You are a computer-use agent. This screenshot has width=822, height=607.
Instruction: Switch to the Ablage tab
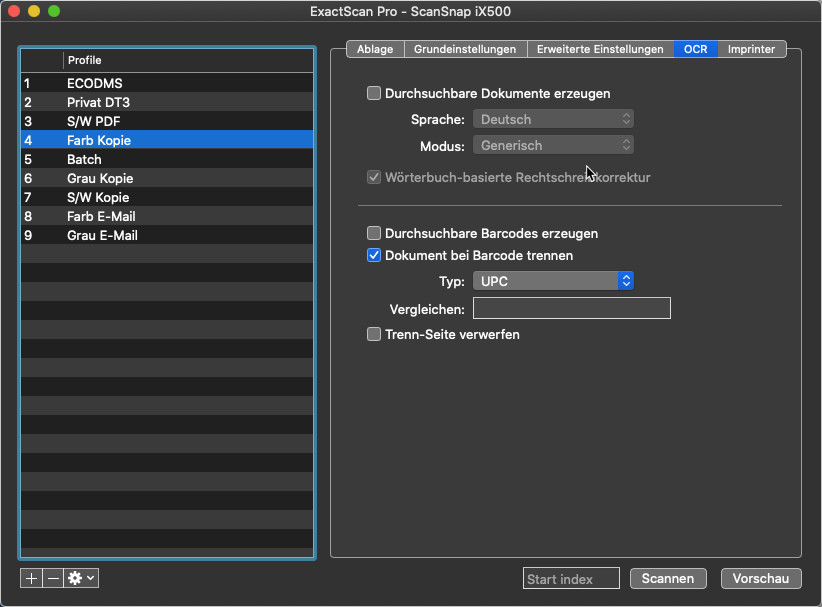(x=375, y=49)
